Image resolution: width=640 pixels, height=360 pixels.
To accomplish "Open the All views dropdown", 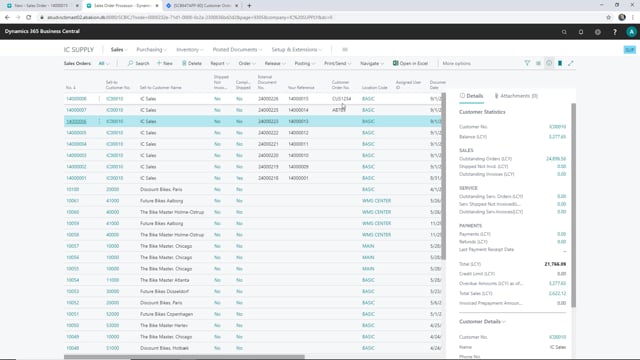I will click(x=104, y=63).
